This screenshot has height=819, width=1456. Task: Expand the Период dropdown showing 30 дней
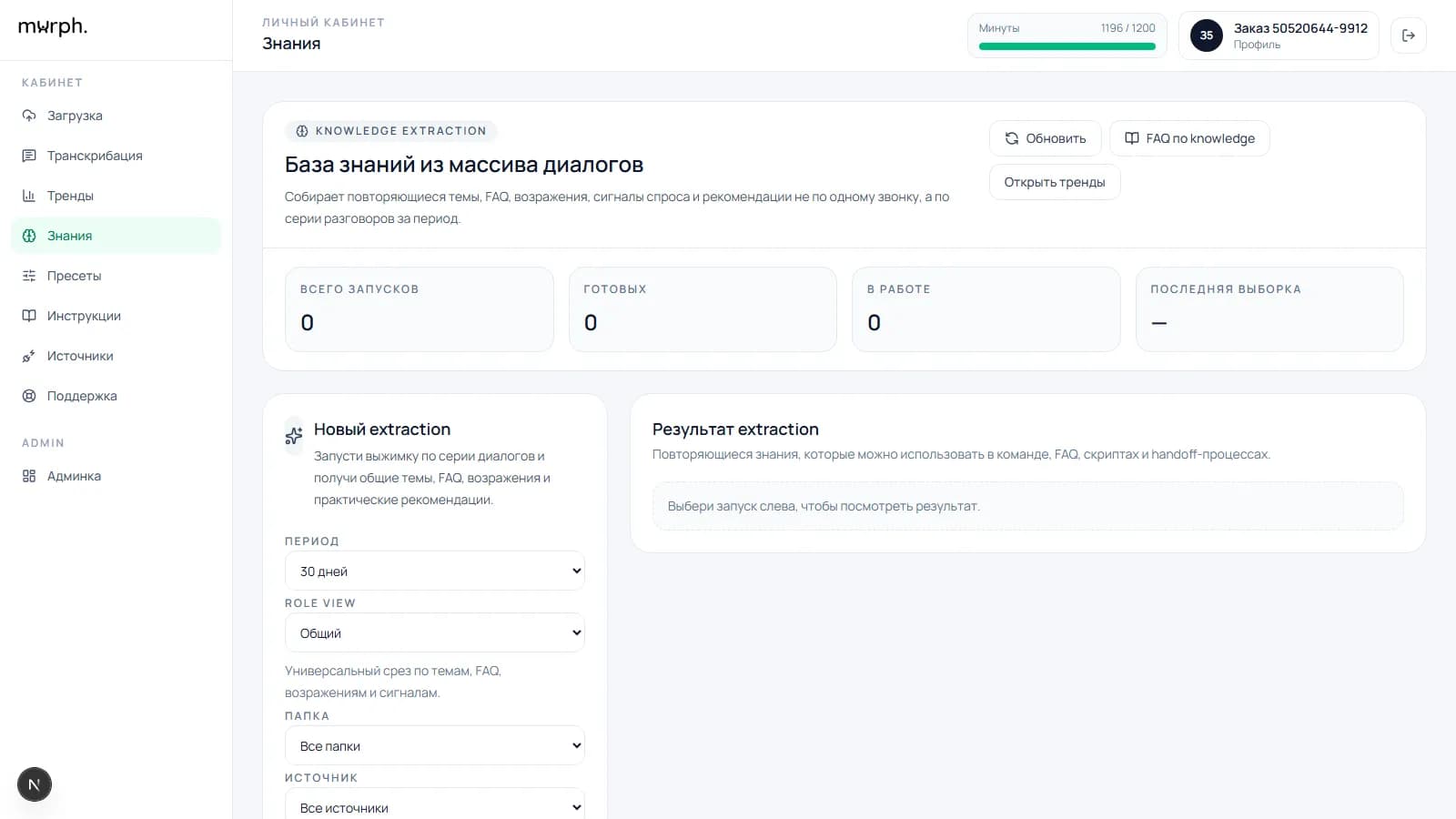434,571
